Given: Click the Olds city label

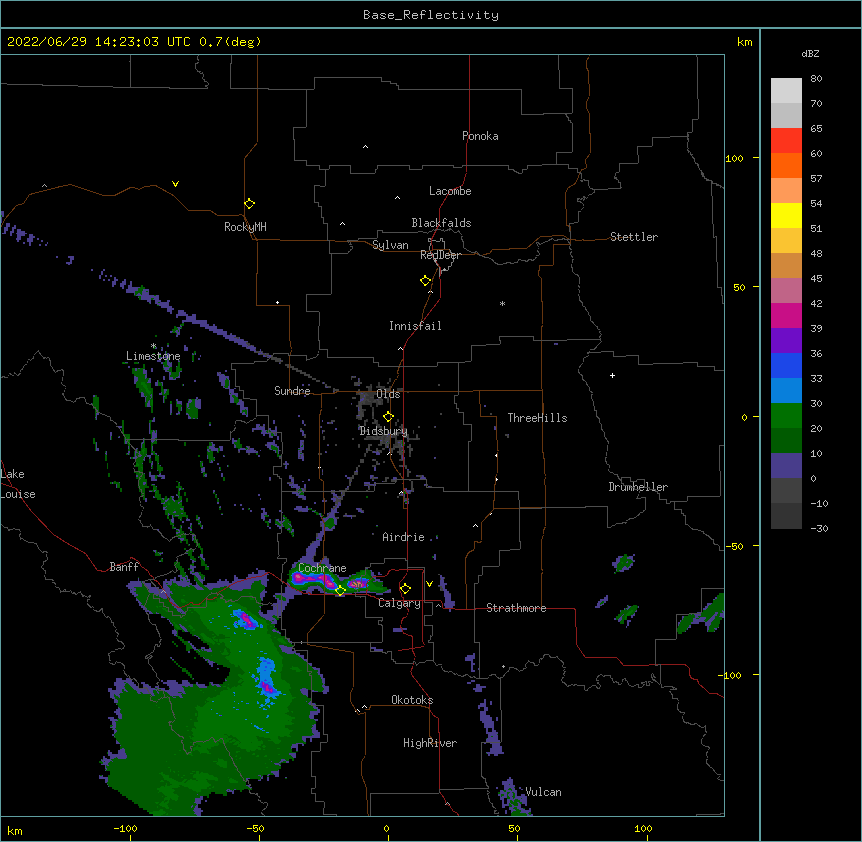Looking at the screenshot, I should (x=388, y=394).
